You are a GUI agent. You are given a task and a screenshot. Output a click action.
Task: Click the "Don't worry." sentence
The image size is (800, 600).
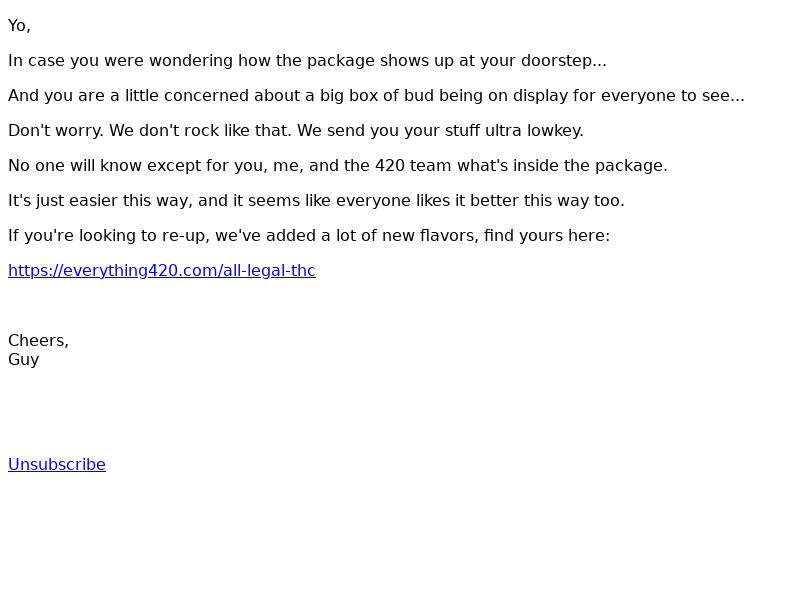[x=56, y=131]
